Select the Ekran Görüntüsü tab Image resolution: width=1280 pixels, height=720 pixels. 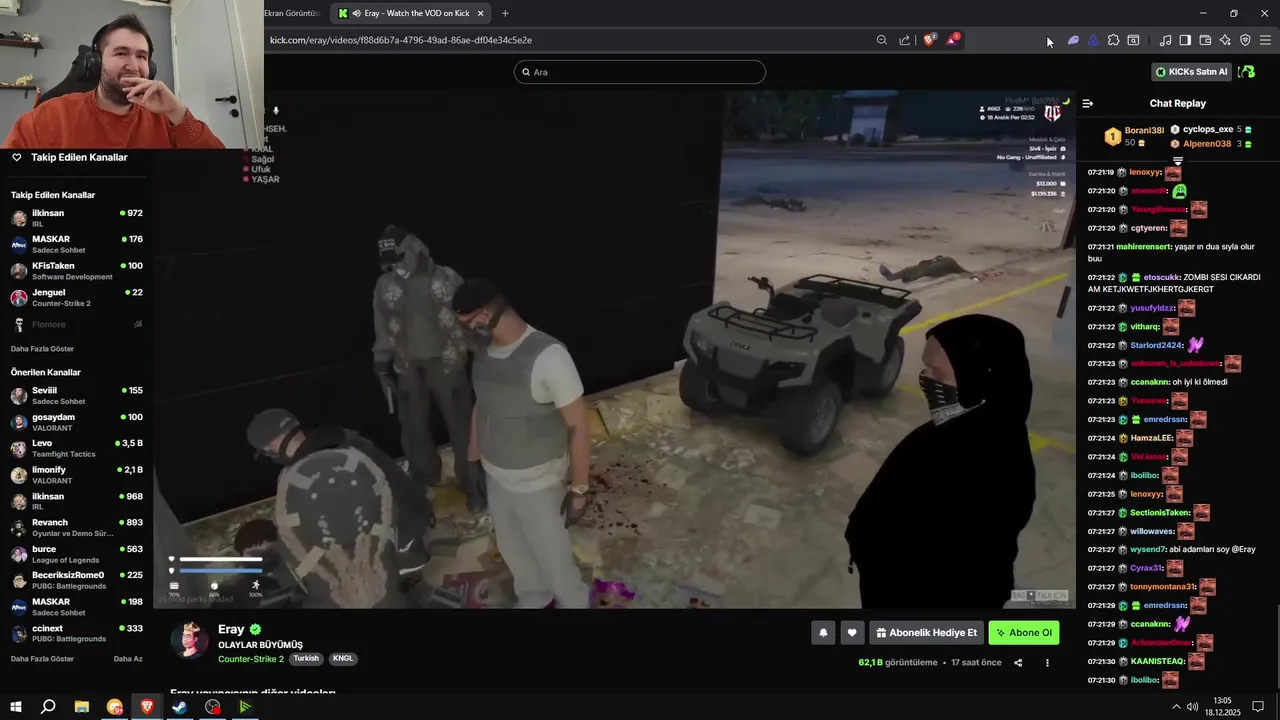click(x=292, y=13)
